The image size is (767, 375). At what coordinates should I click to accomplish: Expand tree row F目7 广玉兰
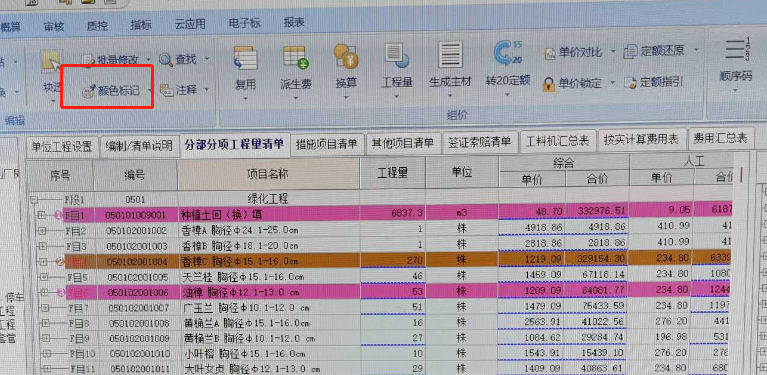point(46,308)
